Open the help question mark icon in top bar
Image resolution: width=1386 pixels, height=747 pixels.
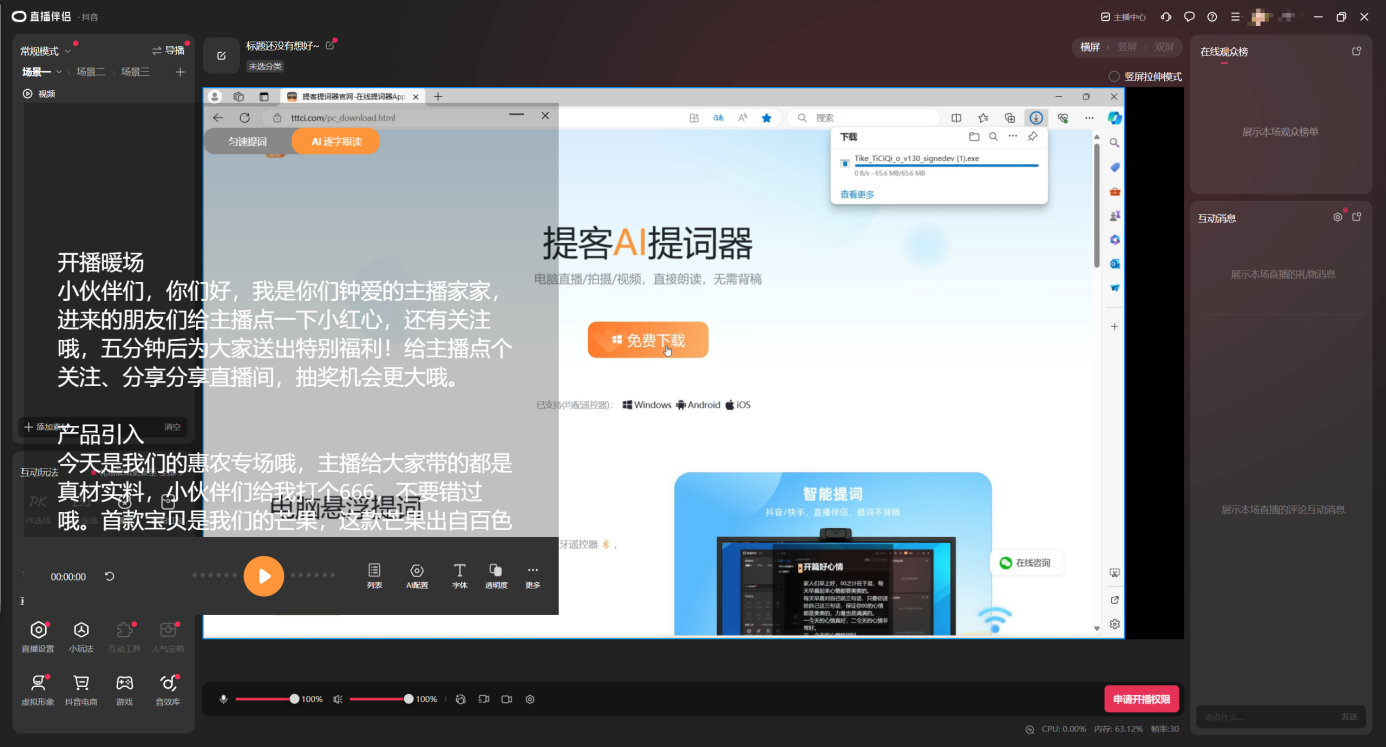click(x=1212, y=17)
